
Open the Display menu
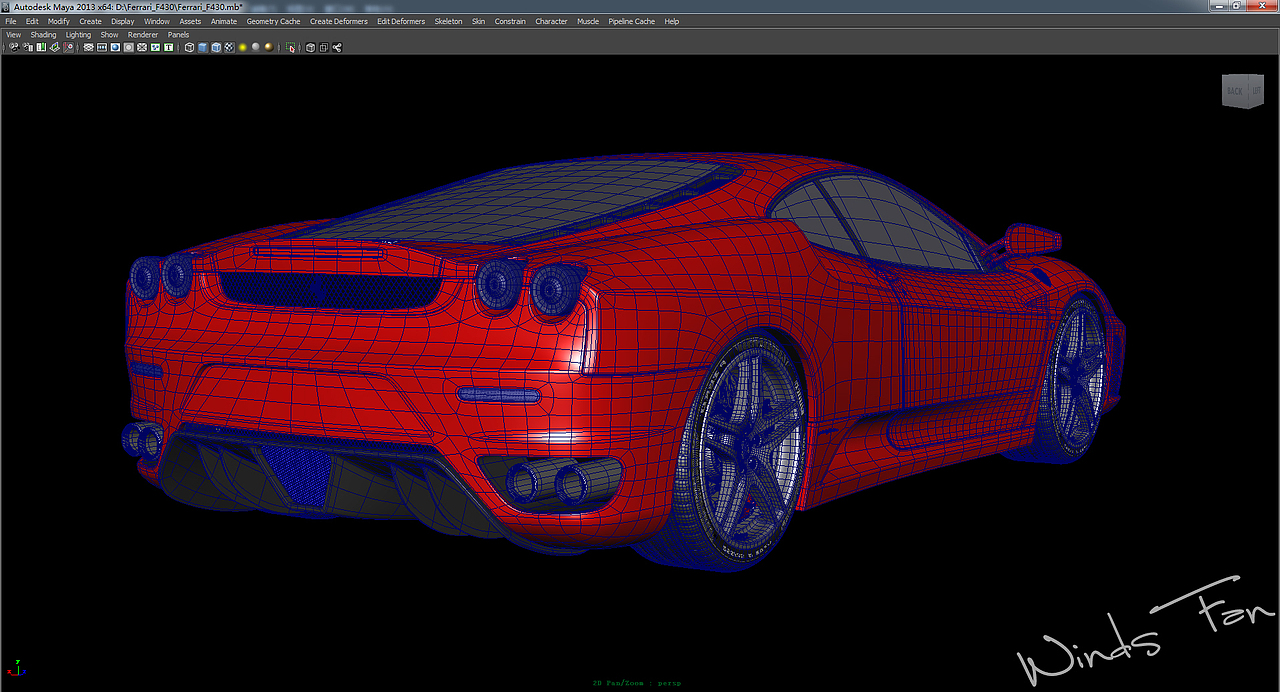pyautogui.click(x=123, y=21)
